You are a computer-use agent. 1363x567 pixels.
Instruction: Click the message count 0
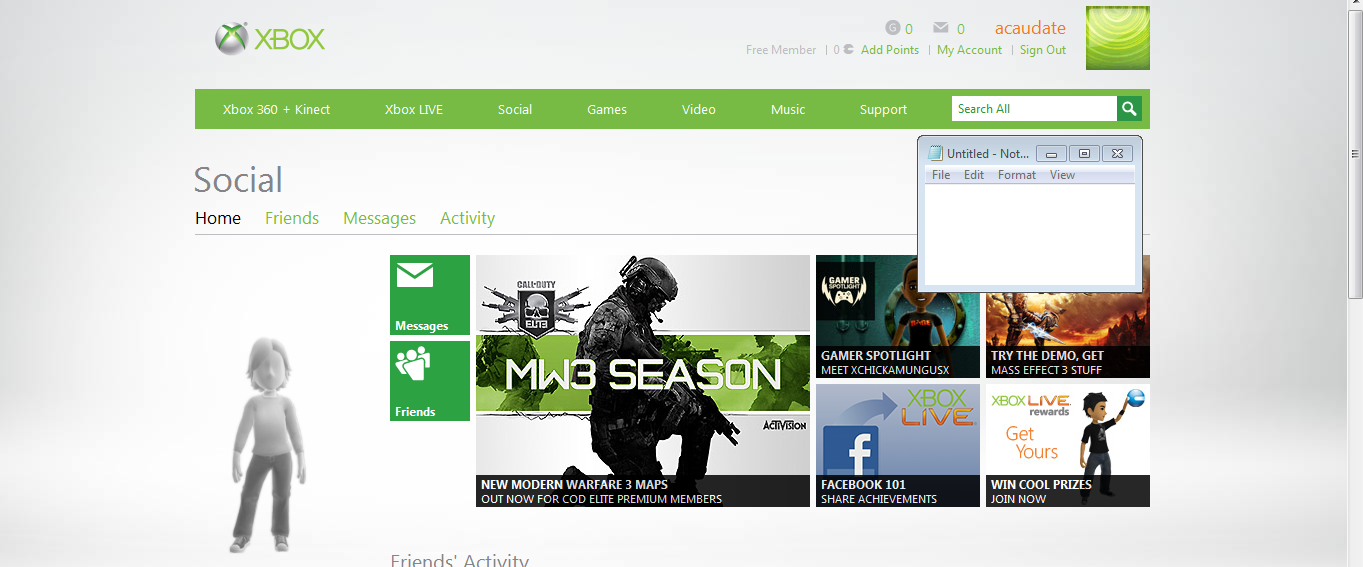961,29
